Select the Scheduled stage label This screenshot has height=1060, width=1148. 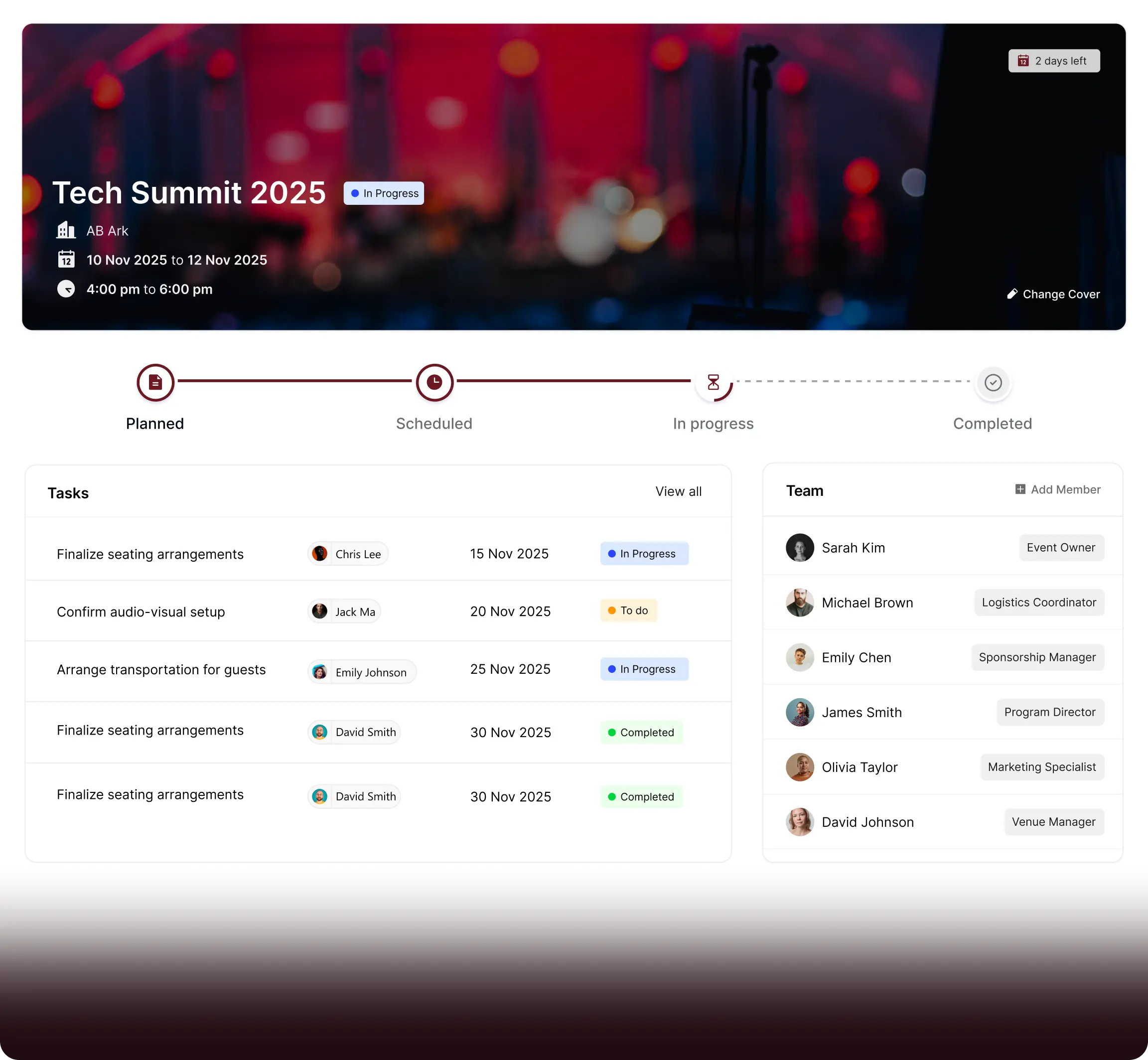pyautogui.click(x=434, y=424)
